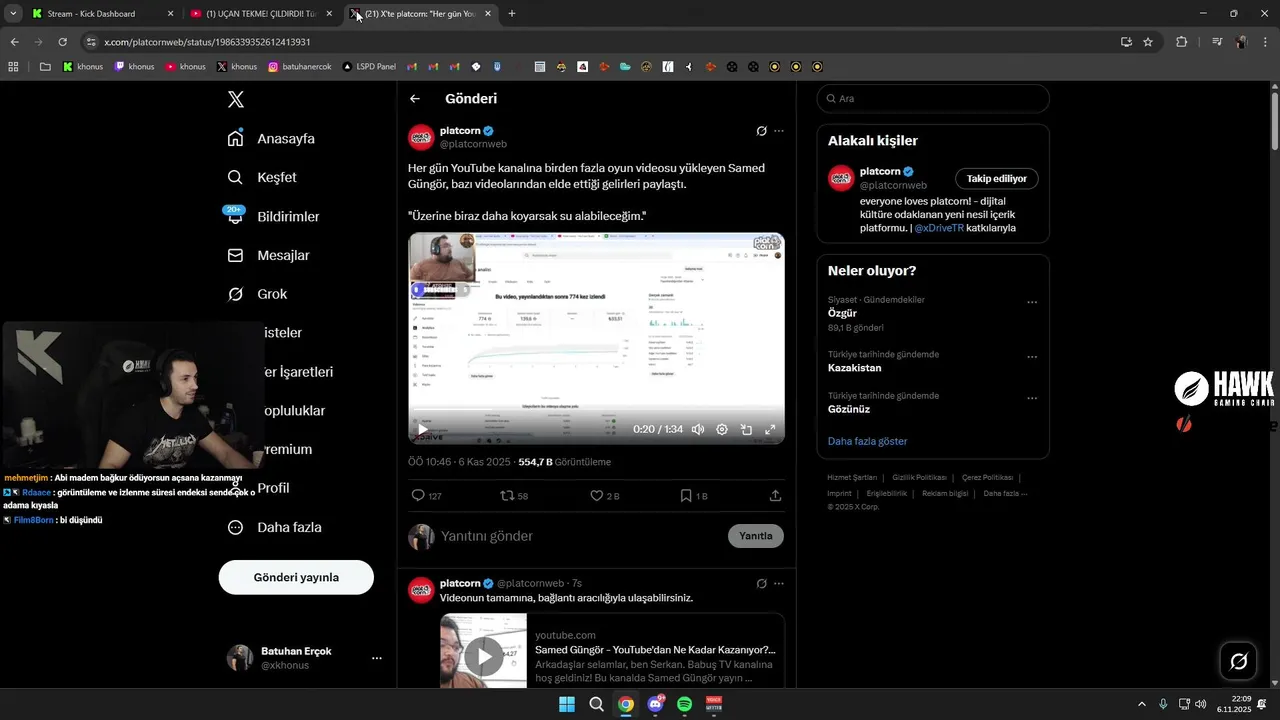The height and width of the screenshot is (720, 1280).
Task: Click Grok icon on reply post
Action: pyautogui.click(x=761, y=583)
